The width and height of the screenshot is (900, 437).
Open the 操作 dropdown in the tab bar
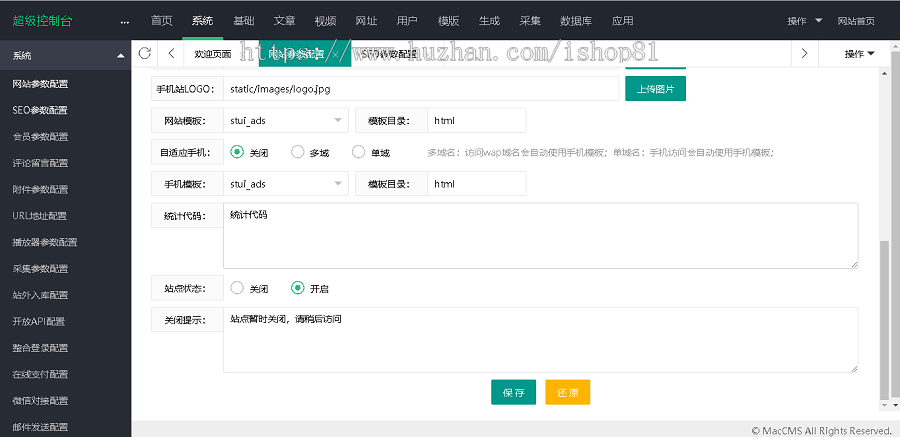[859, 54]
